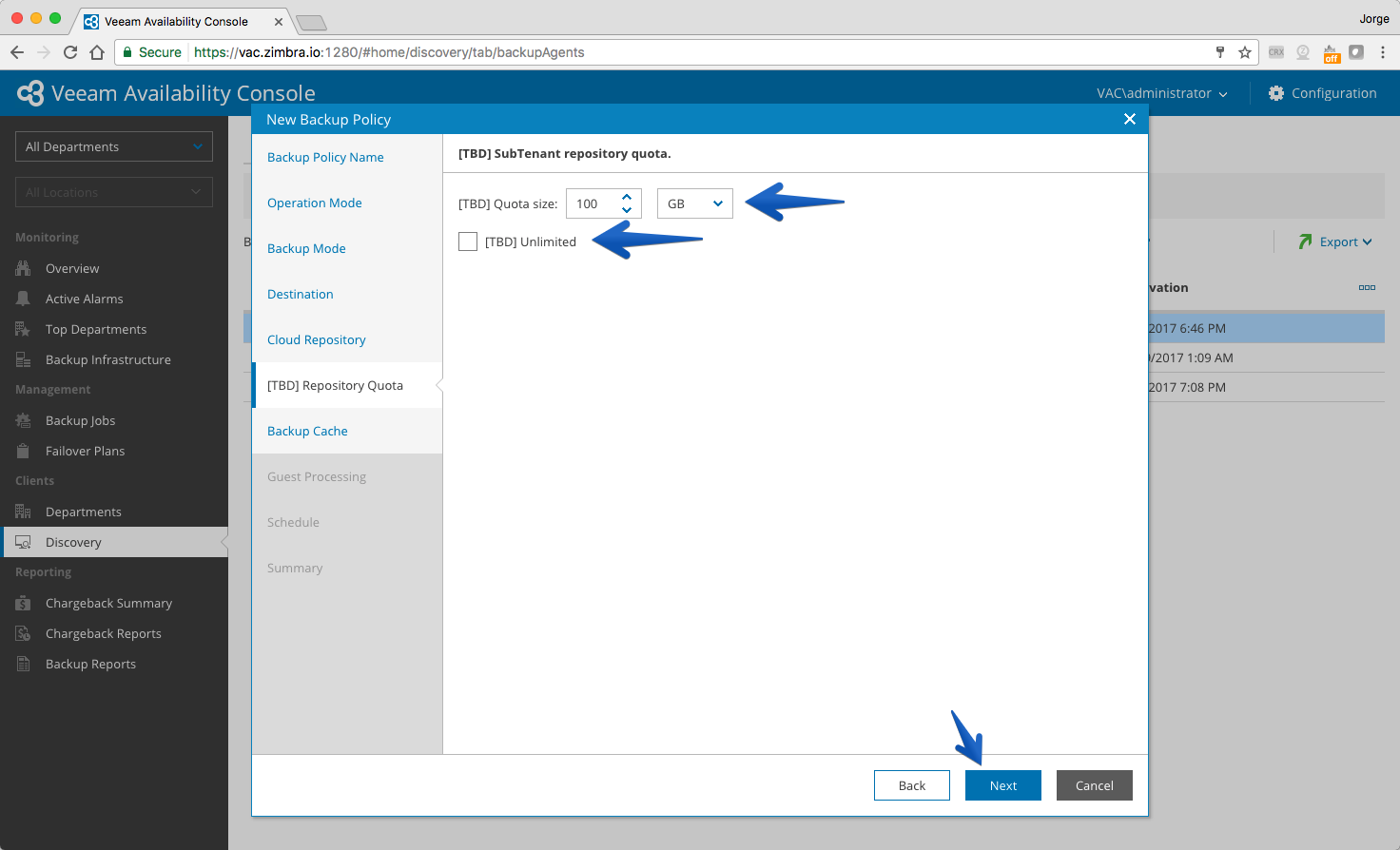Click the Quota size input field

click(x=593, y=203)
